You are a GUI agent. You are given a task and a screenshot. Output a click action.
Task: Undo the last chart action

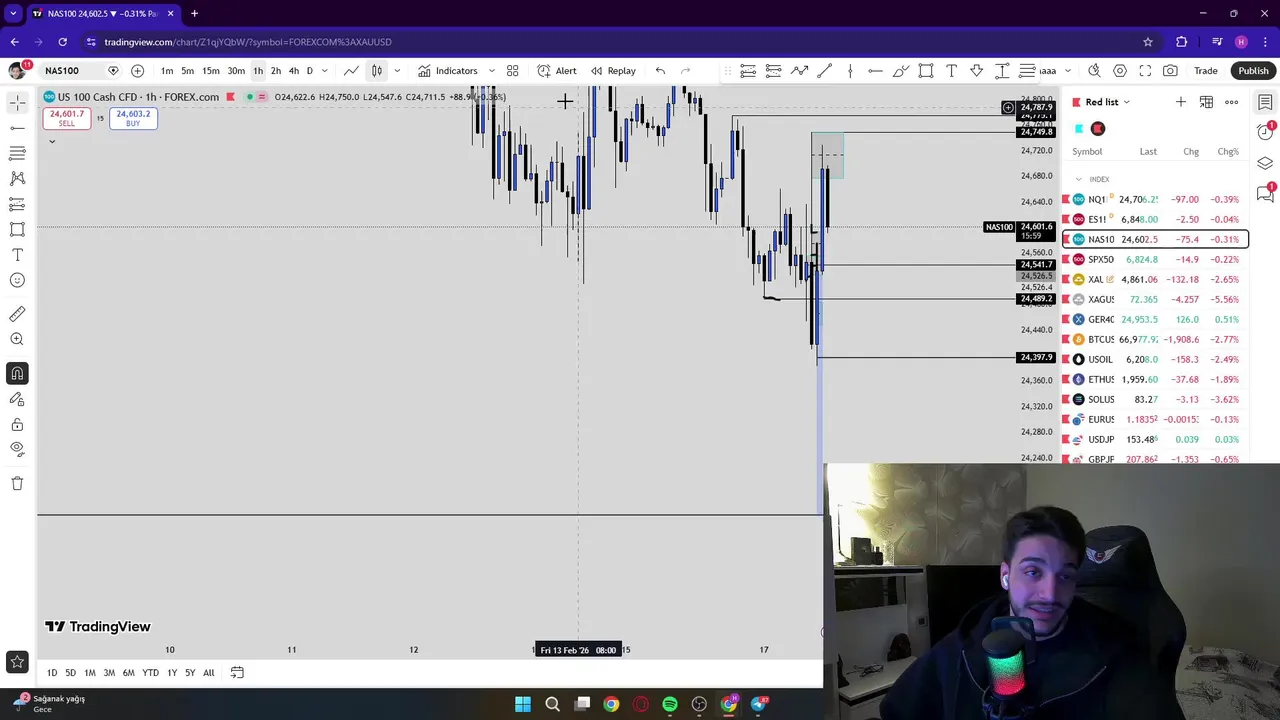(x=660, y=71)
